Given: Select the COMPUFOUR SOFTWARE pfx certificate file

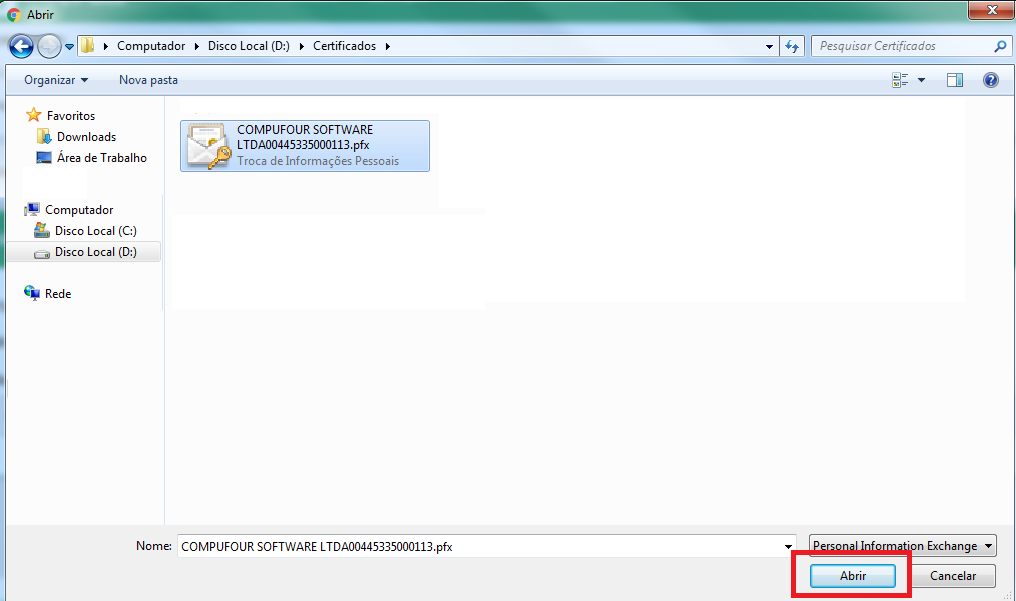Looking at the screenshot, I should point(304,145).
